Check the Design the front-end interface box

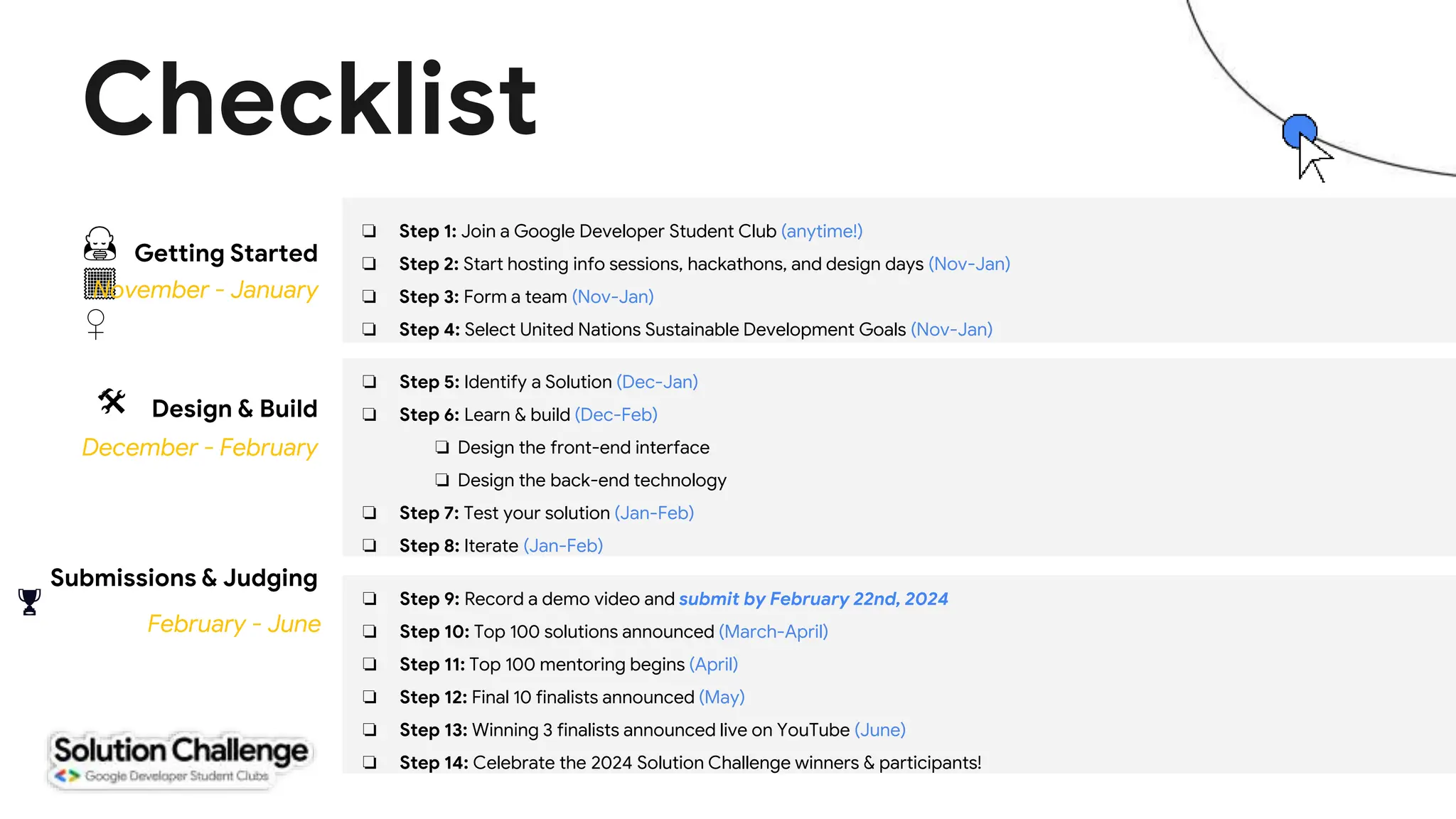(x=442, y=447)
